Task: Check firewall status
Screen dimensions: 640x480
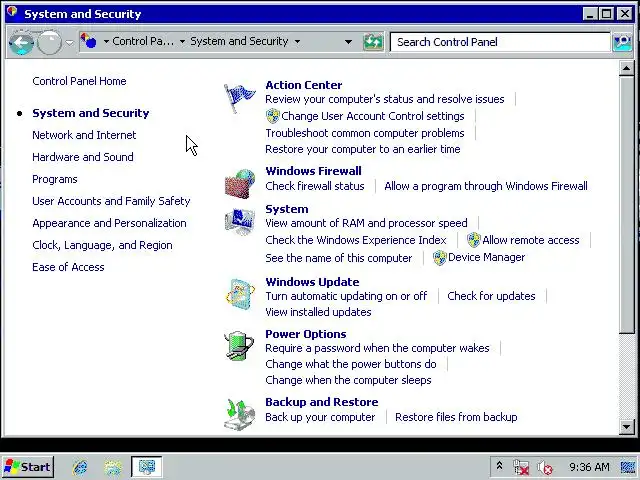Action: coord(315,186)
